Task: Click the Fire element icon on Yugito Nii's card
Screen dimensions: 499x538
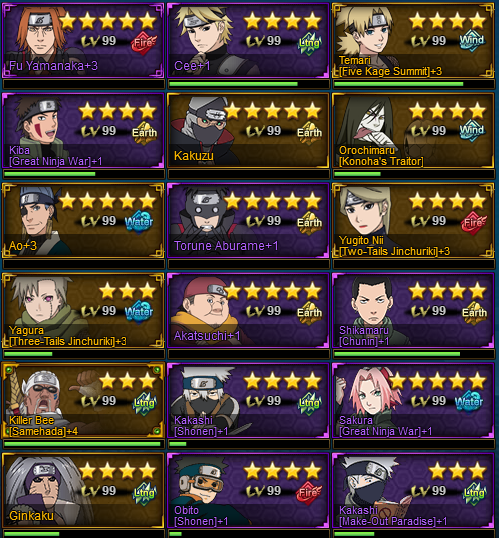Action: (474, 223)
